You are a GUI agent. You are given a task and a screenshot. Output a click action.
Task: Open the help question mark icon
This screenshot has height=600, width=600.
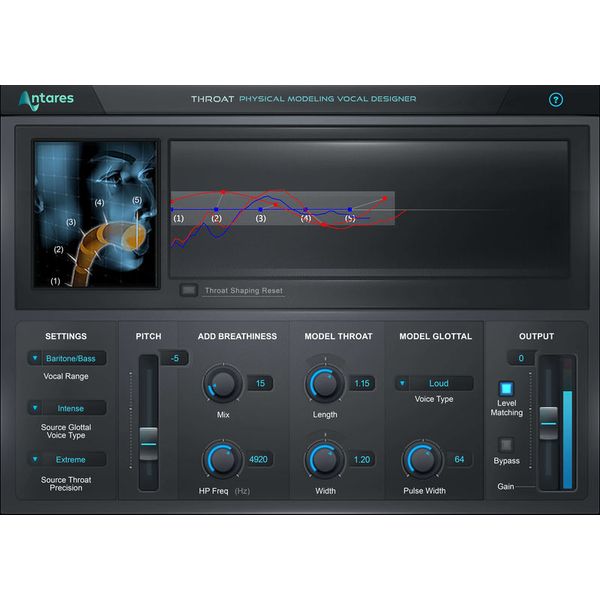(556, 100)
